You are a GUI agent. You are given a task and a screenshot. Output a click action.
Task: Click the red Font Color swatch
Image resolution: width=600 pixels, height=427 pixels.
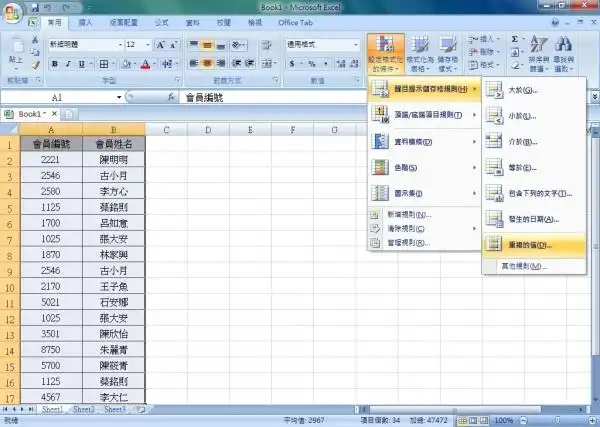(x=145, y=64)
